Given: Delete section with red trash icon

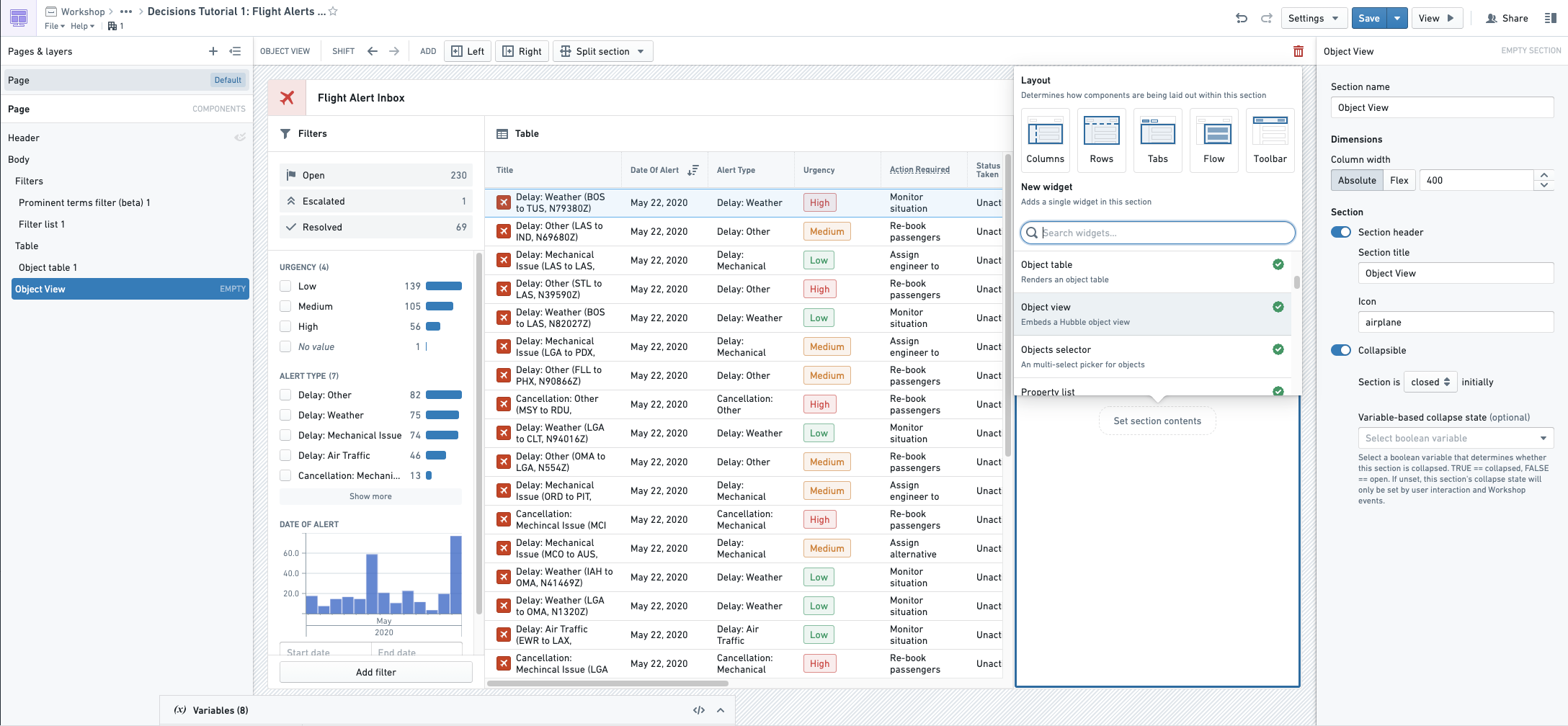Looking at the screenshot, I should [1298, 51].
